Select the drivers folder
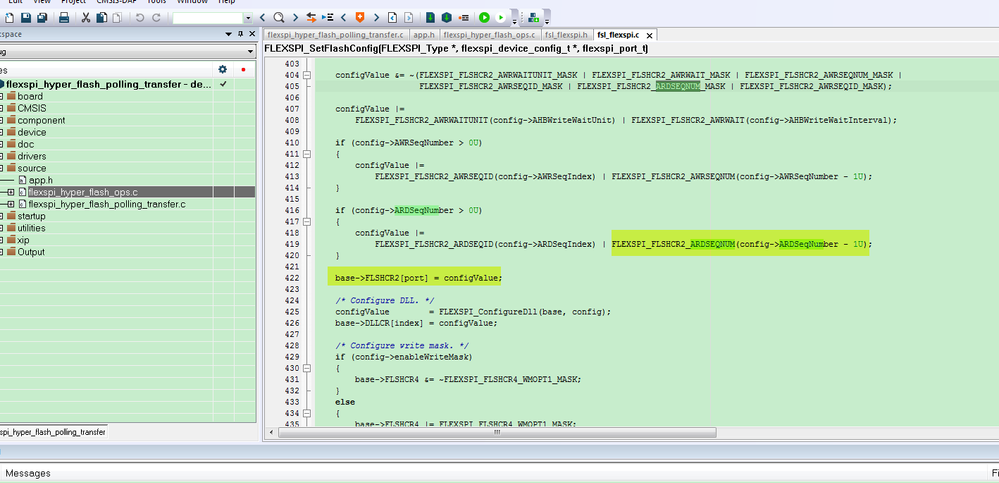 31,156
